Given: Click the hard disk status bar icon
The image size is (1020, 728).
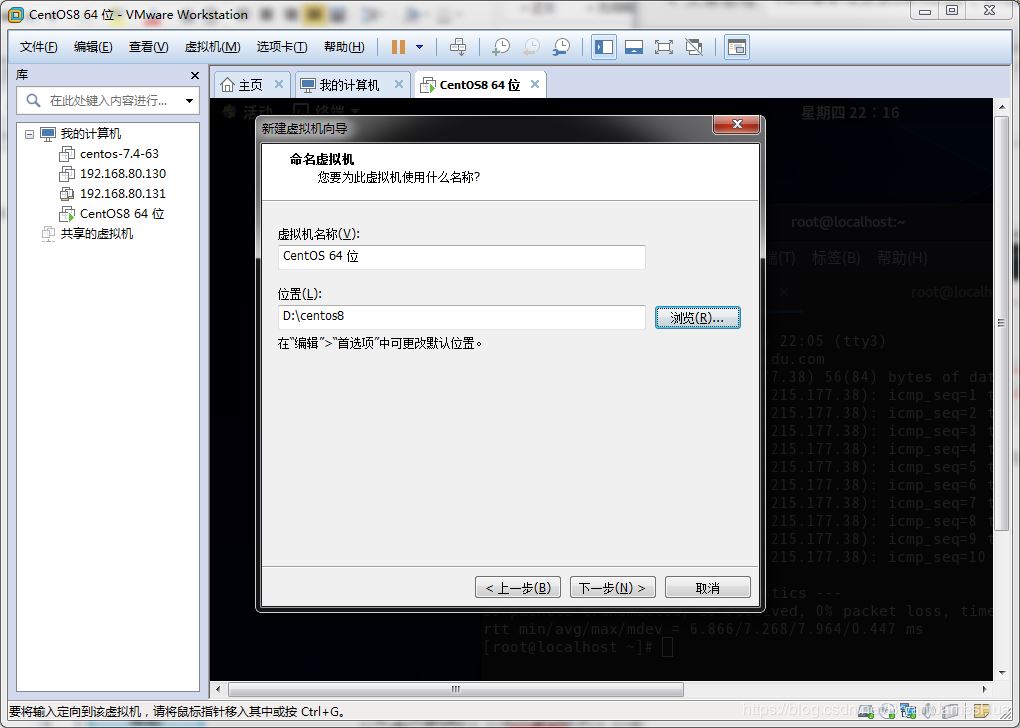Looking at the screenshot, I should click(x=865, y=711).
